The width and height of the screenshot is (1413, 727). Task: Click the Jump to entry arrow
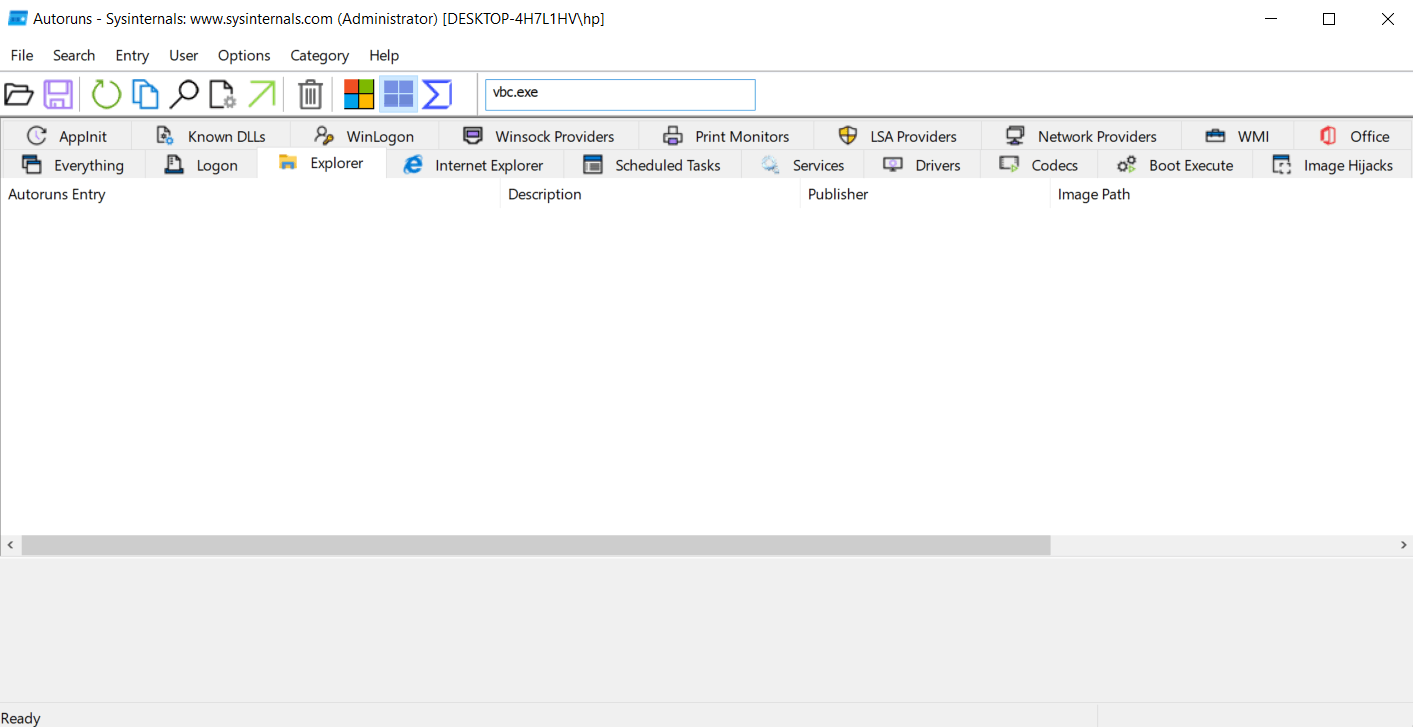(262, 95)
